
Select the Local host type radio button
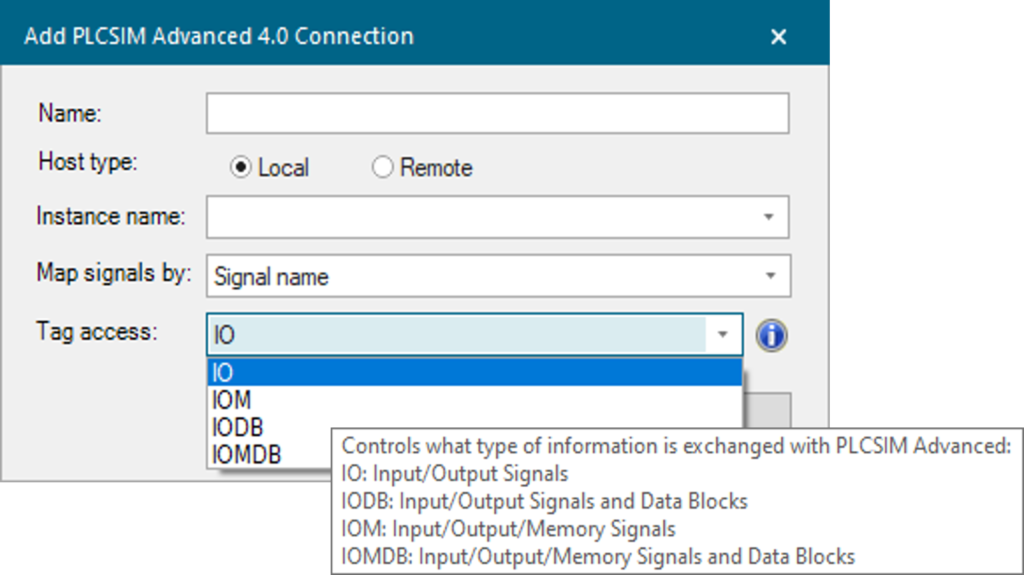point(240,168)
